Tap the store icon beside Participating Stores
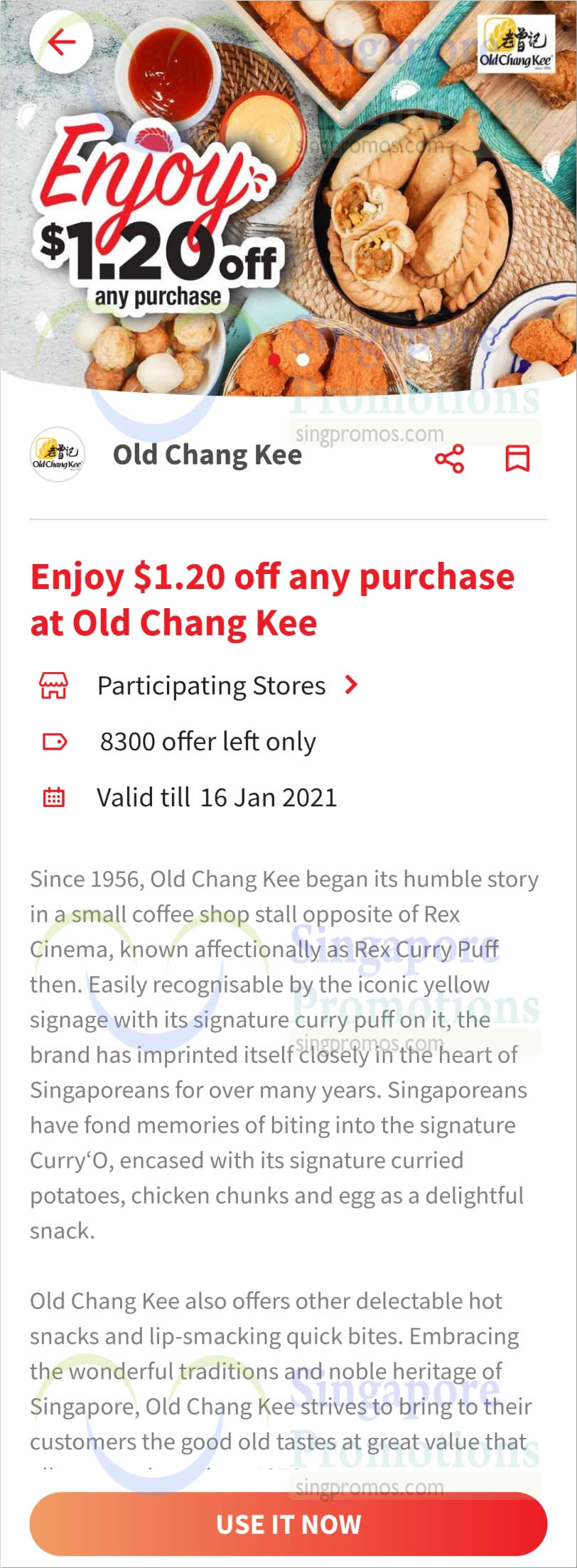Viewport: 577px width, 1568px height. (x=53, y=686)
